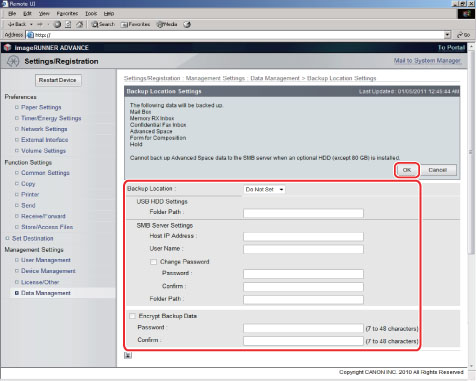Open the address bar dropdown arrow

(448, 35)
